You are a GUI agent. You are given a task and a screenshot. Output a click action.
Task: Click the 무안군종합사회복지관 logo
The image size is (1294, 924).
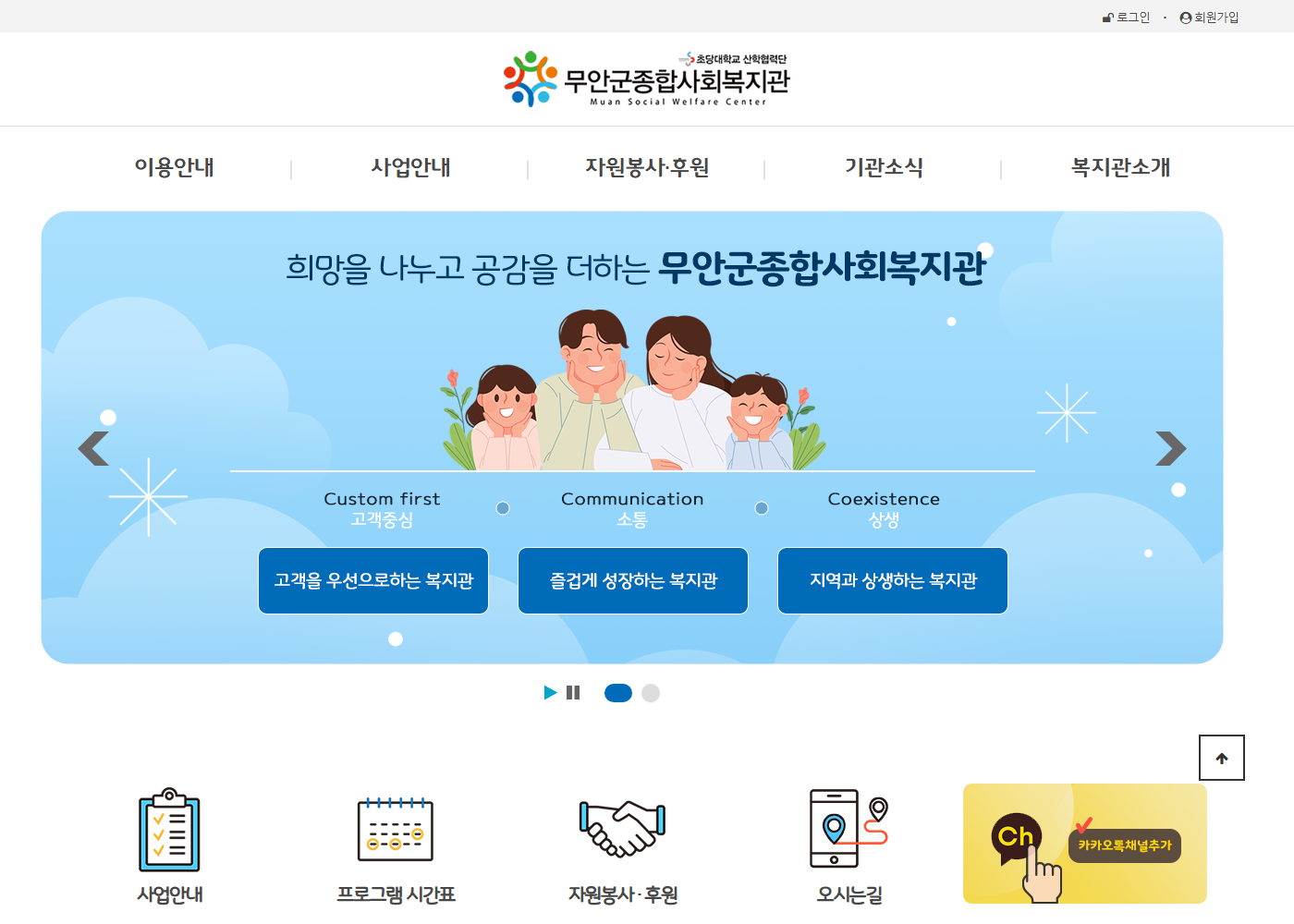point(646,79)
